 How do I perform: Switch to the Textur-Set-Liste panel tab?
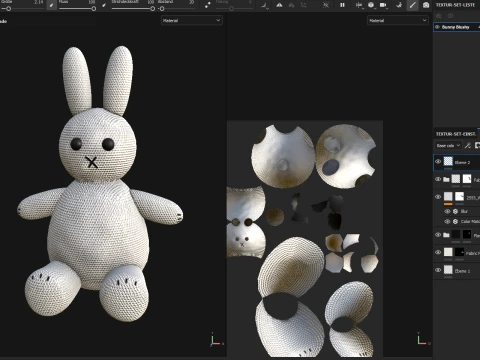click(455, 5)
